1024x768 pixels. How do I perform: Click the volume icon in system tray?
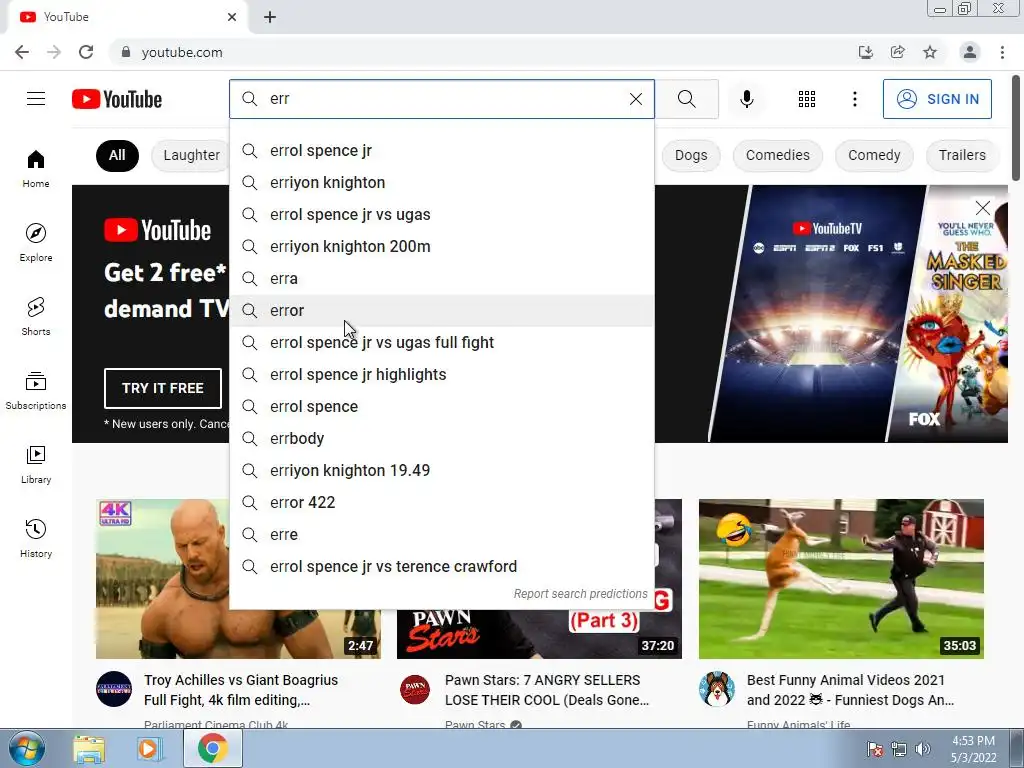[x=923, y=748]
